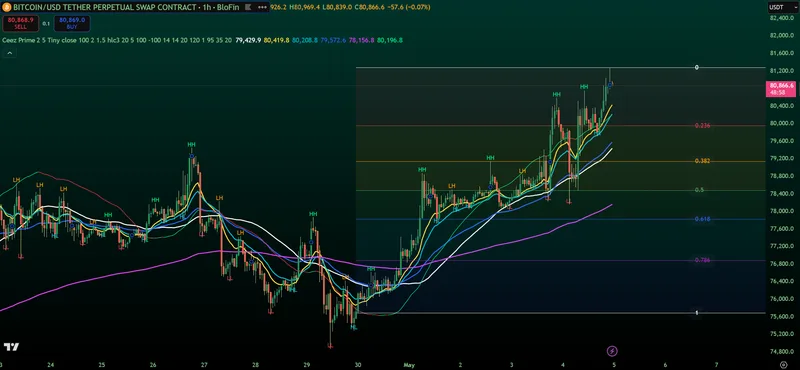Click the purple lightning bolt icon on time axis
This screenshot has height=370, width=800.
coord(613,351)
